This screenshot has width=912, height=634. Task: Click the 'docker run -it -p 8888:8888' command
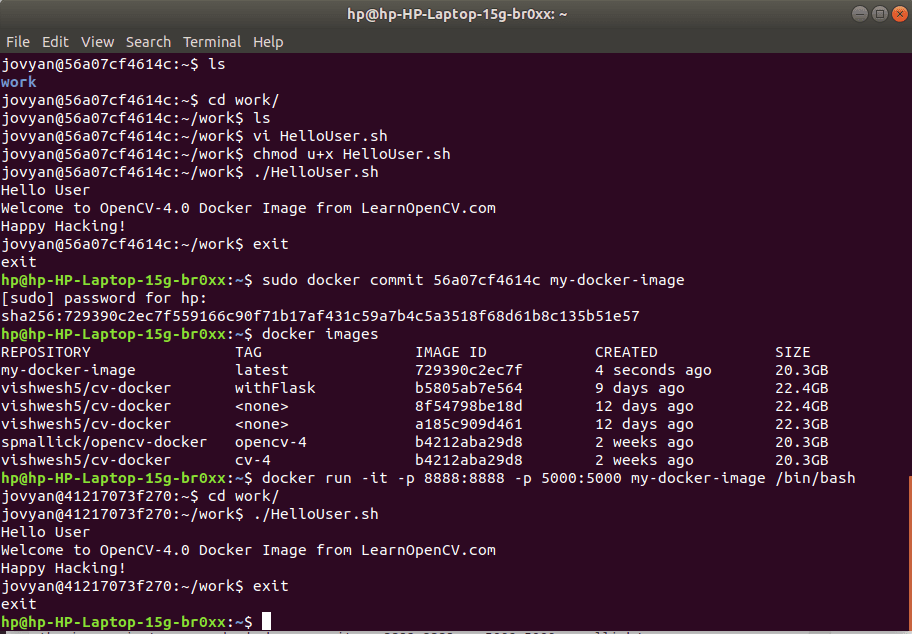(x=383, y=479)
